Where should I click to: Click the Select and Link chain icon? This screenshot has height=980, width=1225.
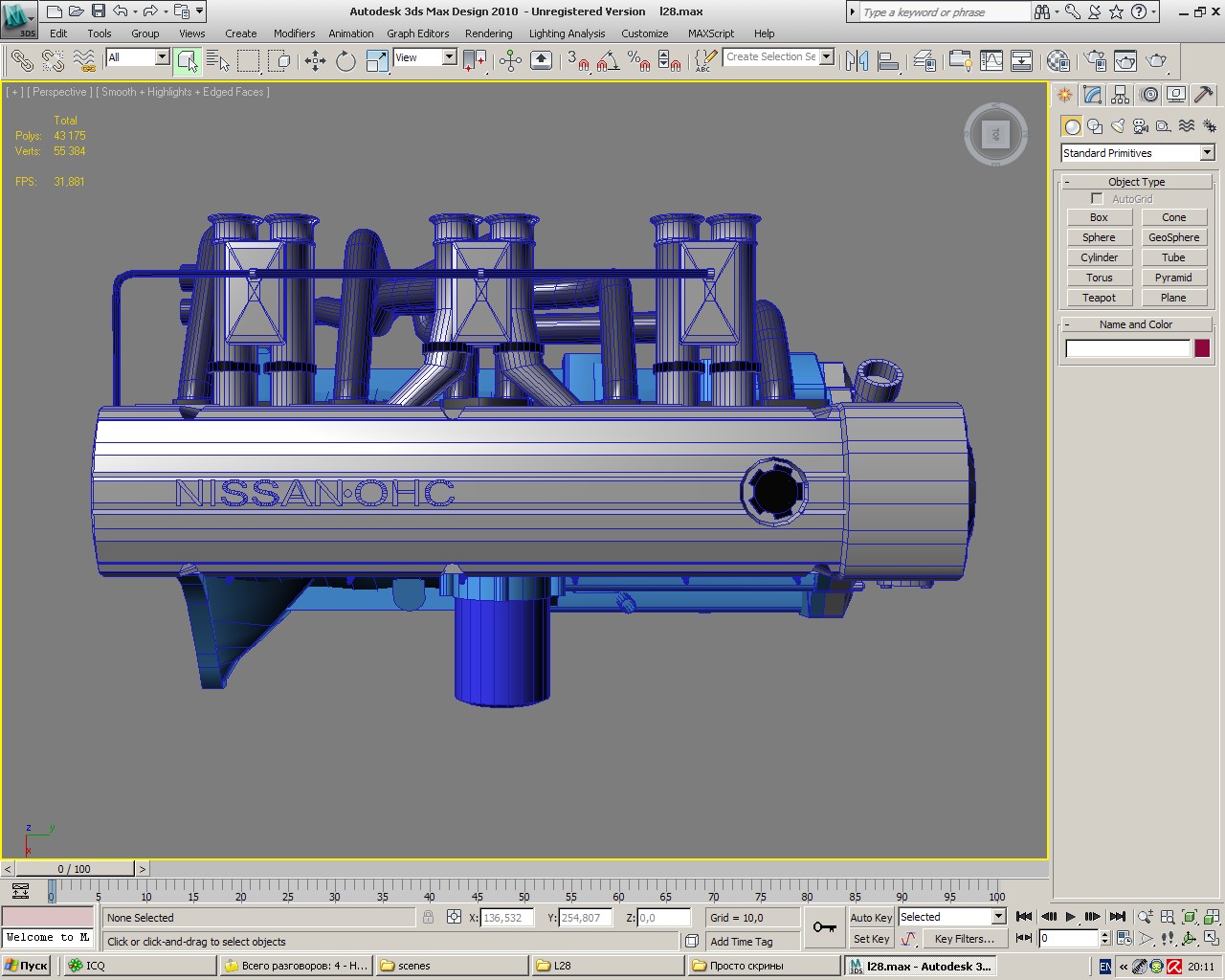[x=21, y=61]
